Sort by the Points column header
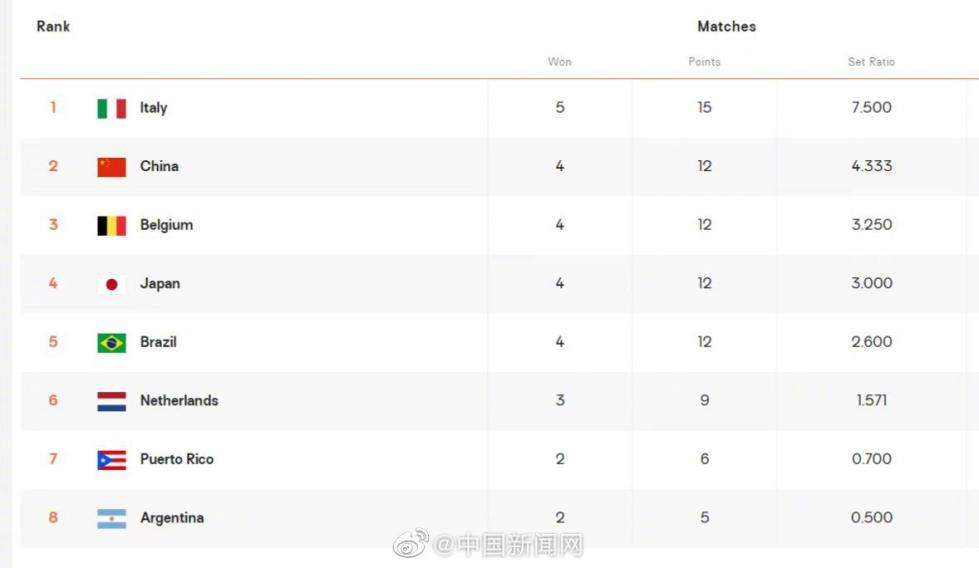 tap(704, 62)
